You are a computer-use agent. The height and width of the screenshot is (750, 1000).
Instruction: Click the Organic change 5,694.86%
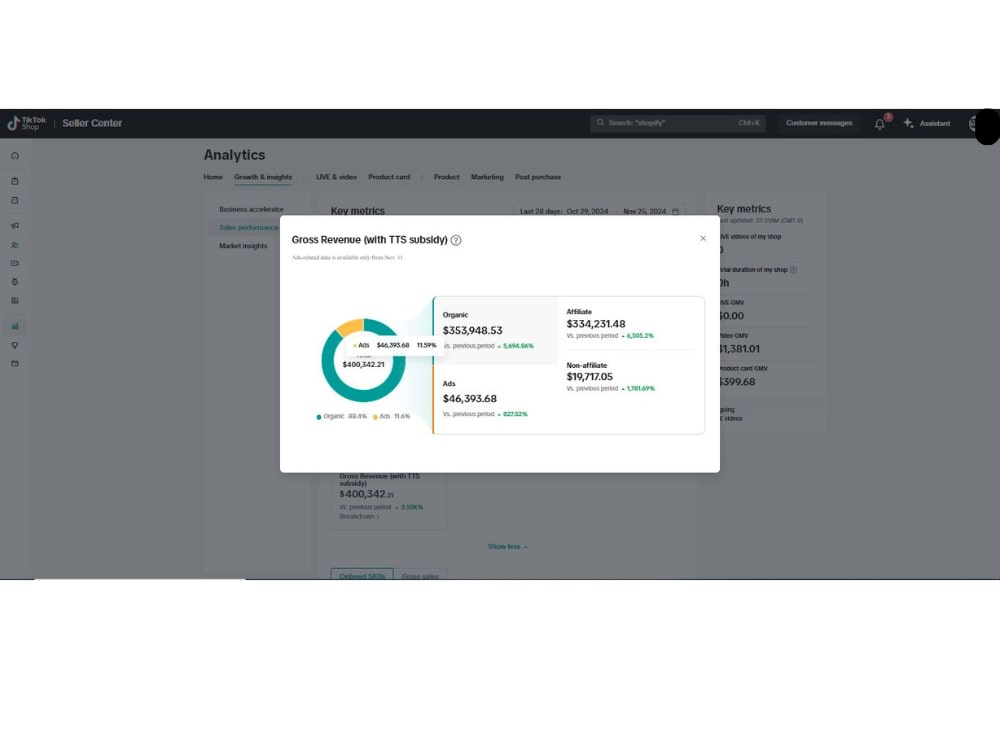click(x=518, y=346)
